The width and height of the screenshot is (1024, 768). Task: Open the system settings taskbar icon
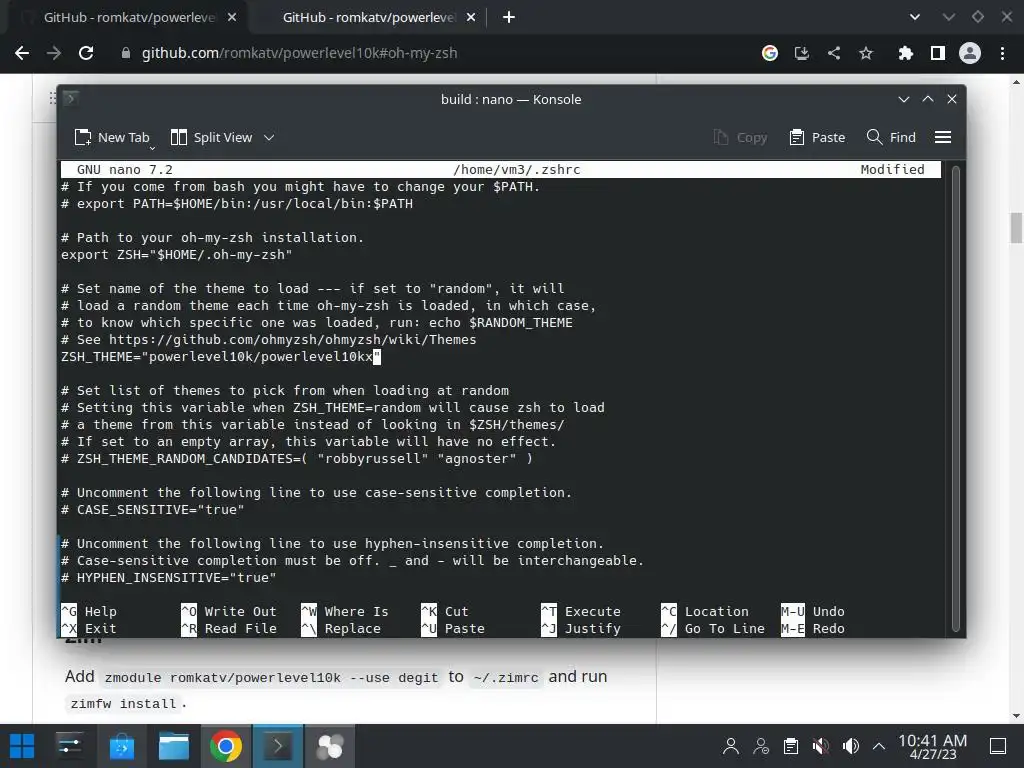pos(69,746)
